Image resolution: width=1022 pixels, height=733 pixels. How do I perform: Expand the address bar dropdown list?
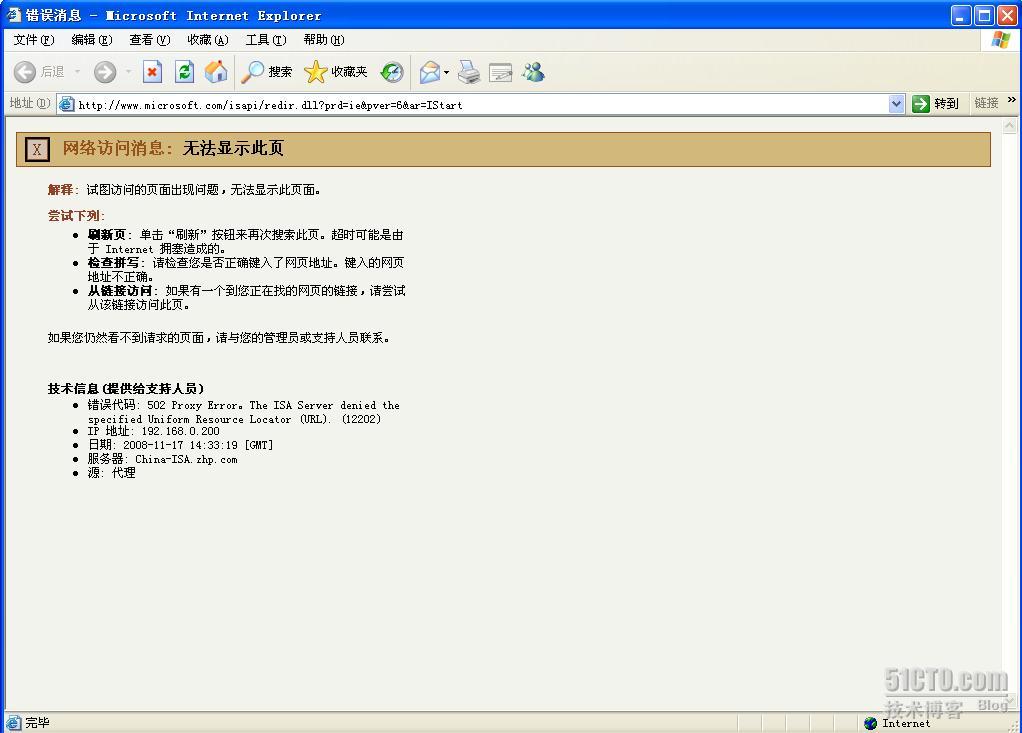pos(896,104)
